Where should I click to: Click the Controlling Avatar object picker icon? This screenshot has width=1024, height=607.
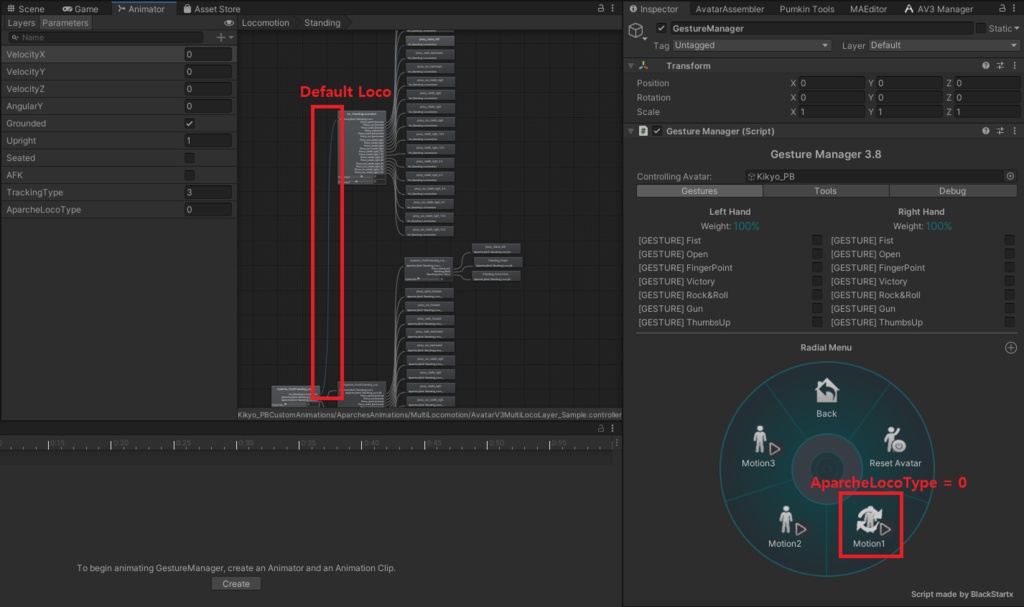point(1008,175)
